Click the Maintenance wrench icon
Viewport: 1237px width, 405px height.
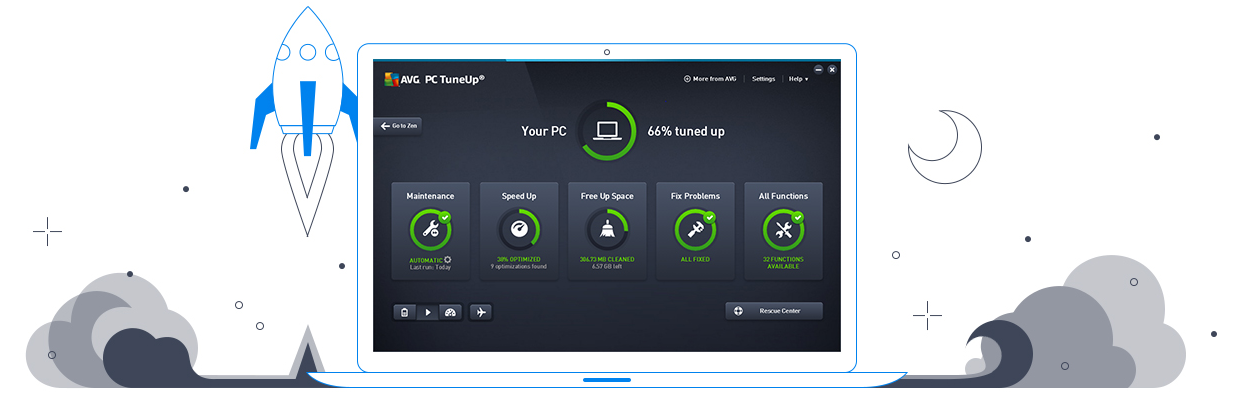point(431,230)
